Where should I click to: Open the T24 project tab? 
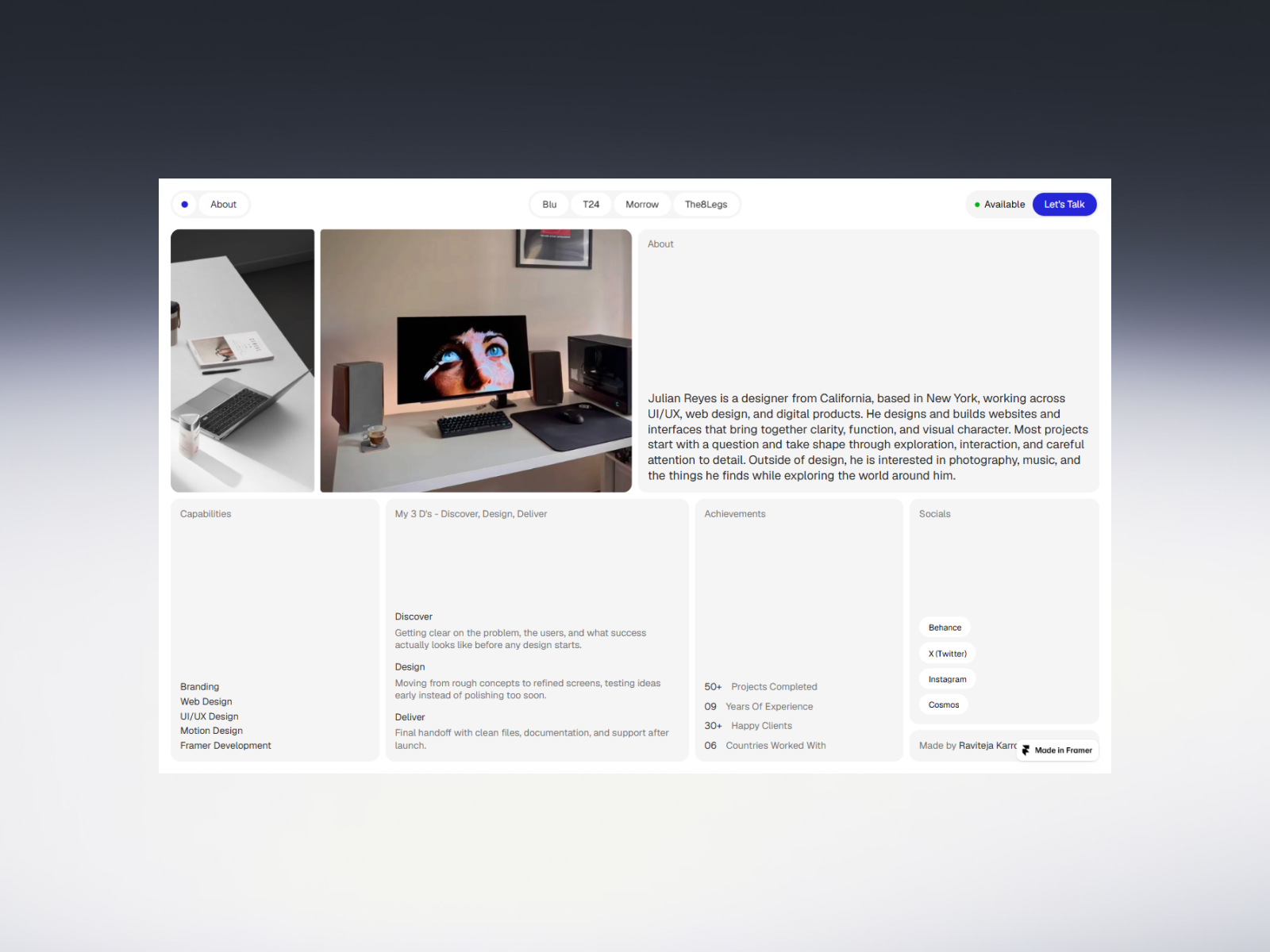(x=591, y=204)
